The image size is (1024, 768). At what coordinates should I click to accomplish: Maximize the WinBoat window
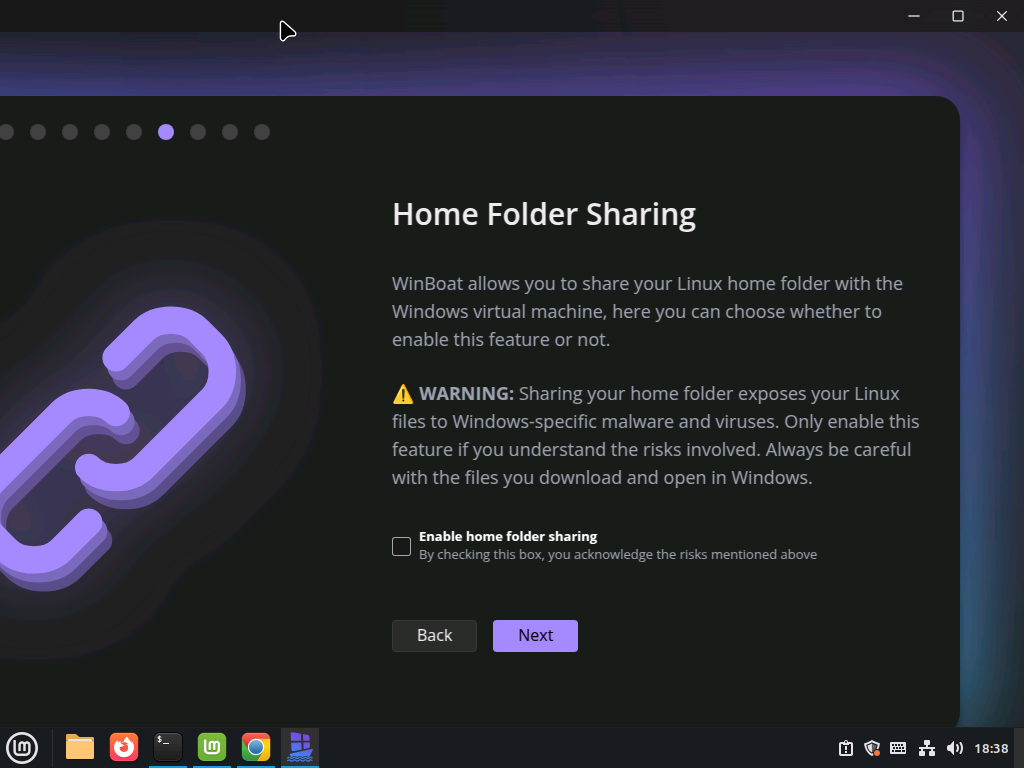pyautogui.click(x=958, y=16)
